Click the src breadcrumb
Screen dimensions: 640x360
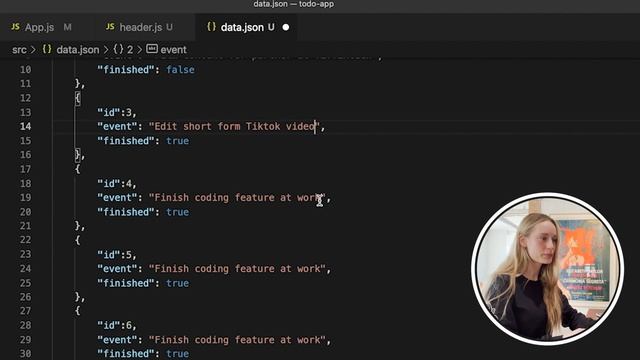(19, 50)
